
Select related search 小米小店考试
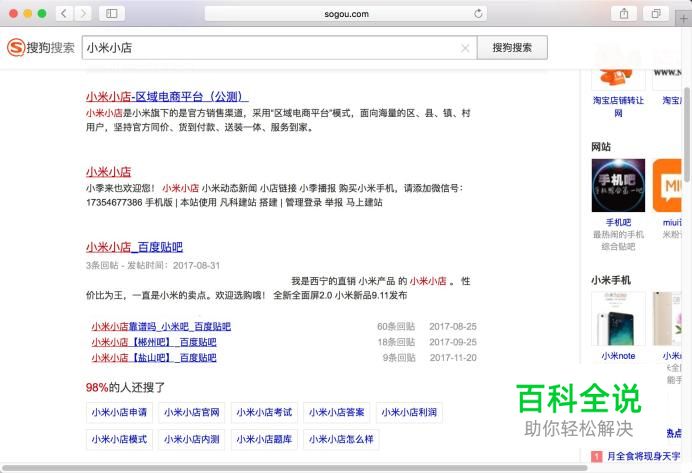[264, 413]
